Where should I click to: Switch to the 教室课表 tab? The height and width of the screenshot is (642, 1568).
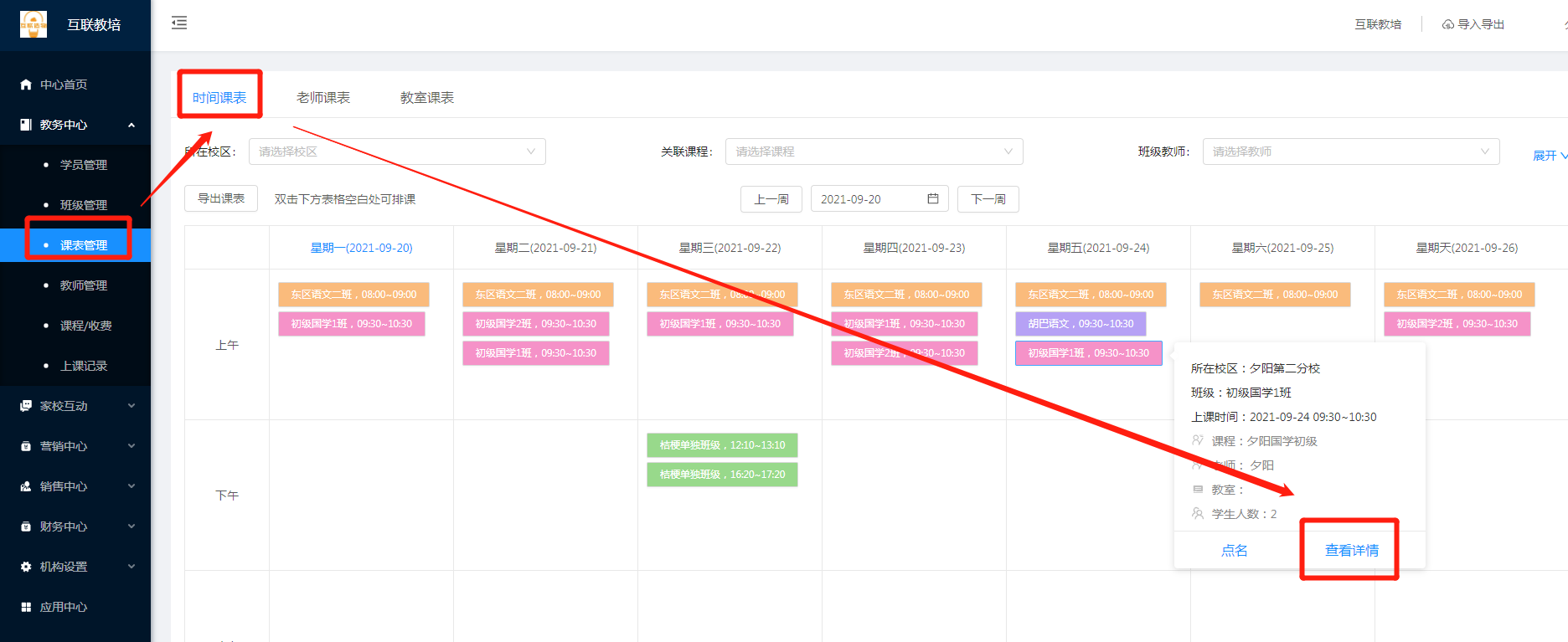(x=427, y=98)
